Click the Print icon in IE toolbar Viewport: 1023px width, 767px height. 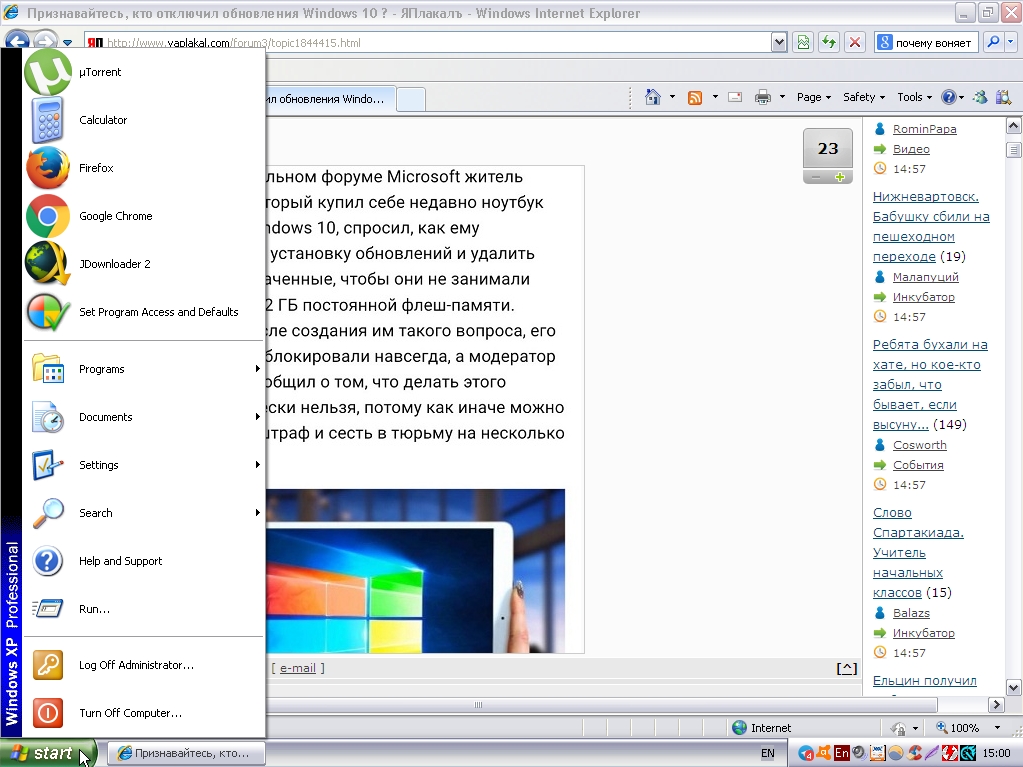click(762, 97)
